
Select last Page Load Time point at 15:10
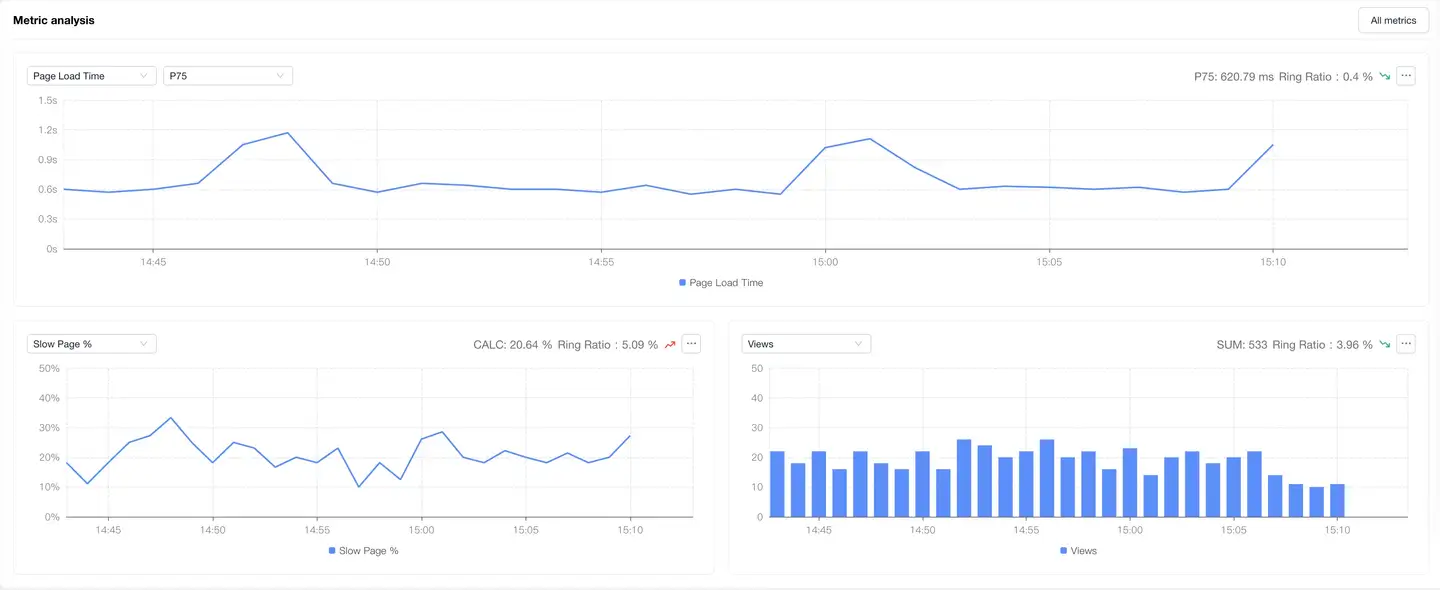(1272, 145)
